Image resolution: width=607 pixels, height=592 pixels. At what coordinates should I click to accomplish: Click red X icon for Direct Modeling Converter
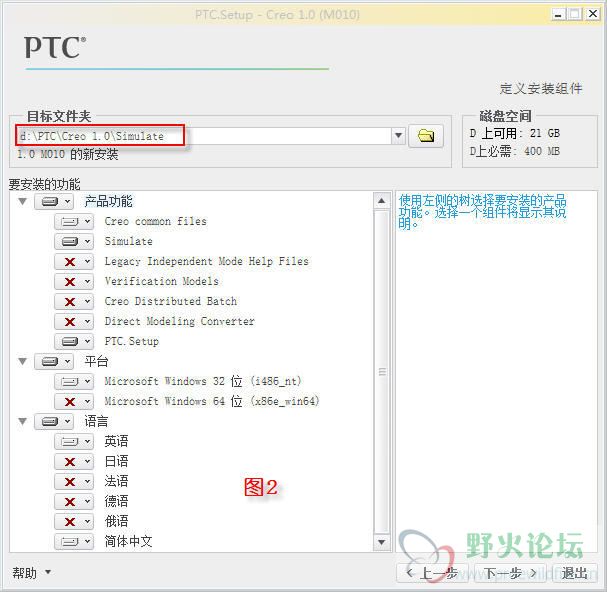tap(70, 322)
